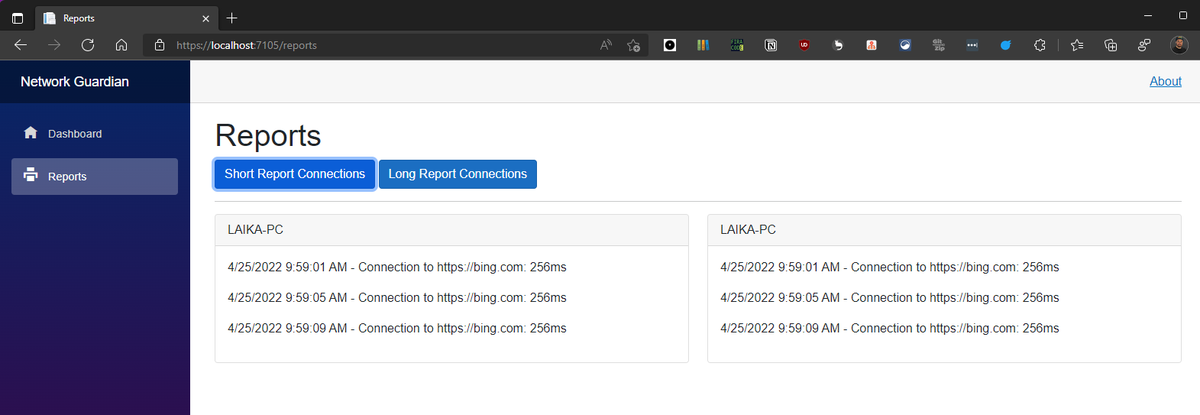Open the Notion extension icon
1200x415 pixels.
pos(771,45)
